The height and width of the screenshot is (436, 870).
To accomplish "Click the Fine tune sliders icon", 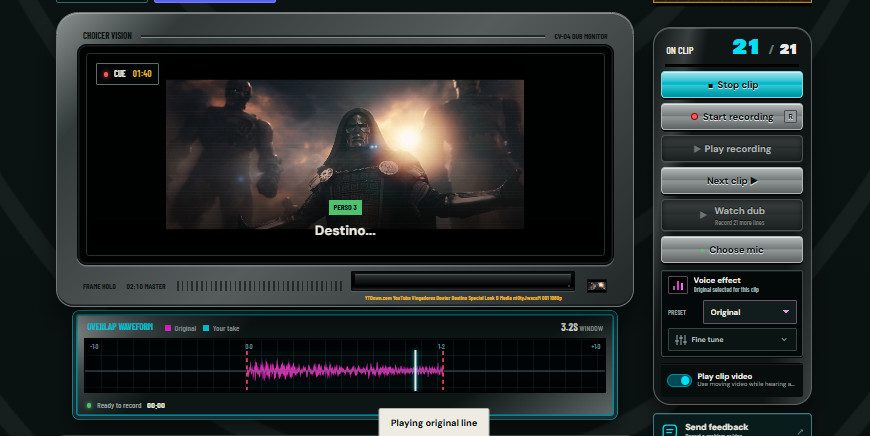I will (681, 339).
